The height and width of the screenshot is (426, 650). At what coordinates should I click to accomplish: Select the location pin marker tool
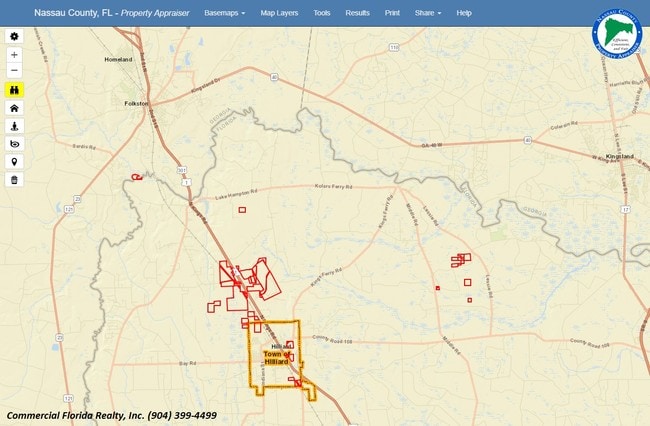point(14,162)
